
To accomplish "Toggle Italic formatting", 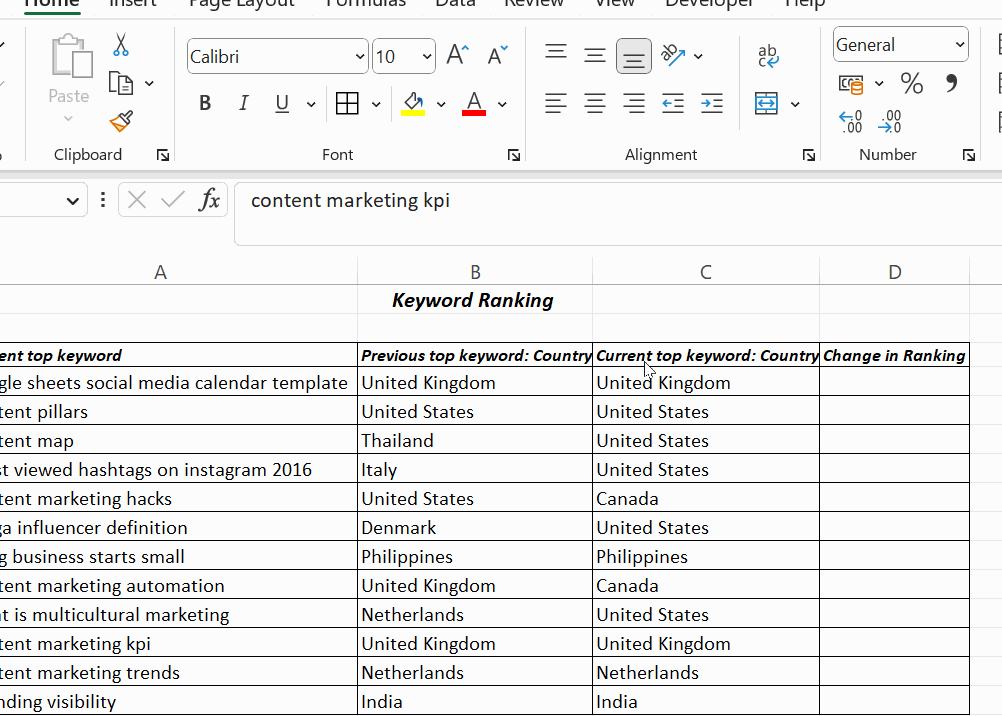I will tap(243, 103).
